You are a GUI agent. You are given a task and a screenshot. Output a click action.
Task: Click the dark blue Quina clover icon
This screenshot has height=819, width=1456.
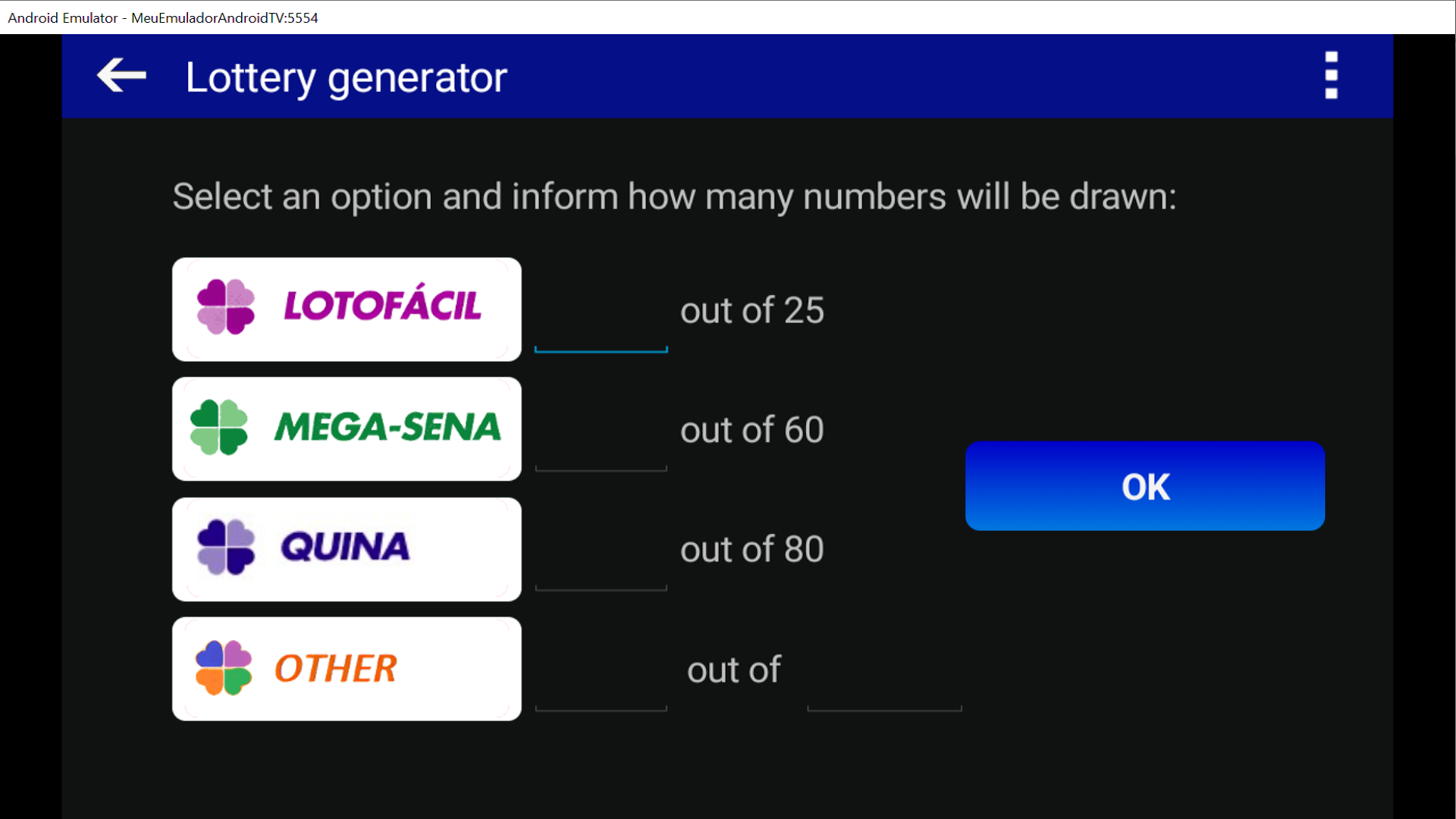[x=226, y=547]
